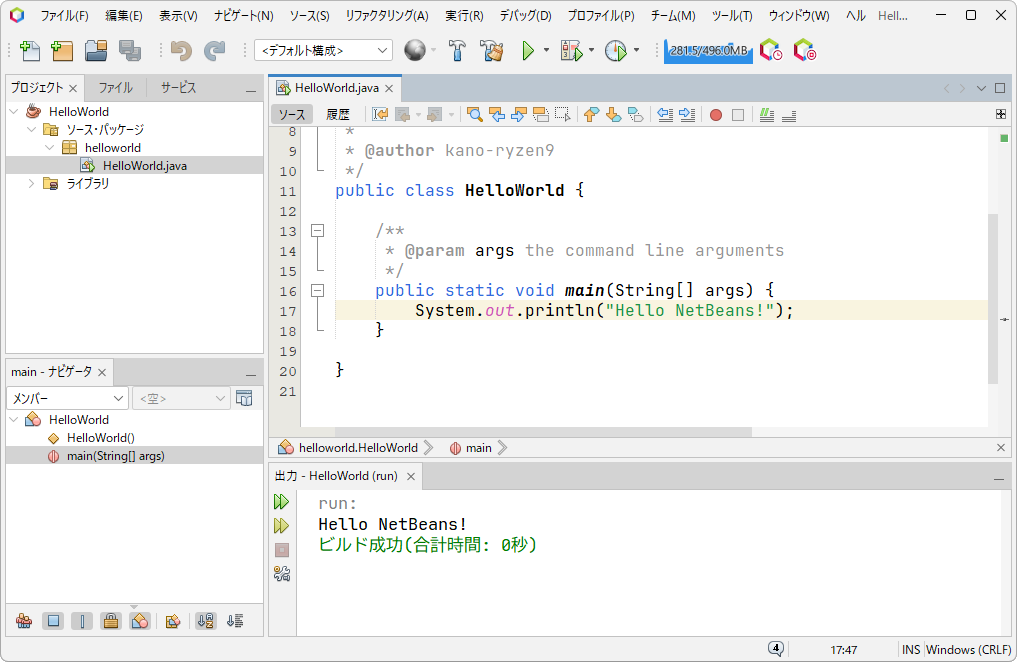Click the Find Next Occurrence icon

coord(518,115)
